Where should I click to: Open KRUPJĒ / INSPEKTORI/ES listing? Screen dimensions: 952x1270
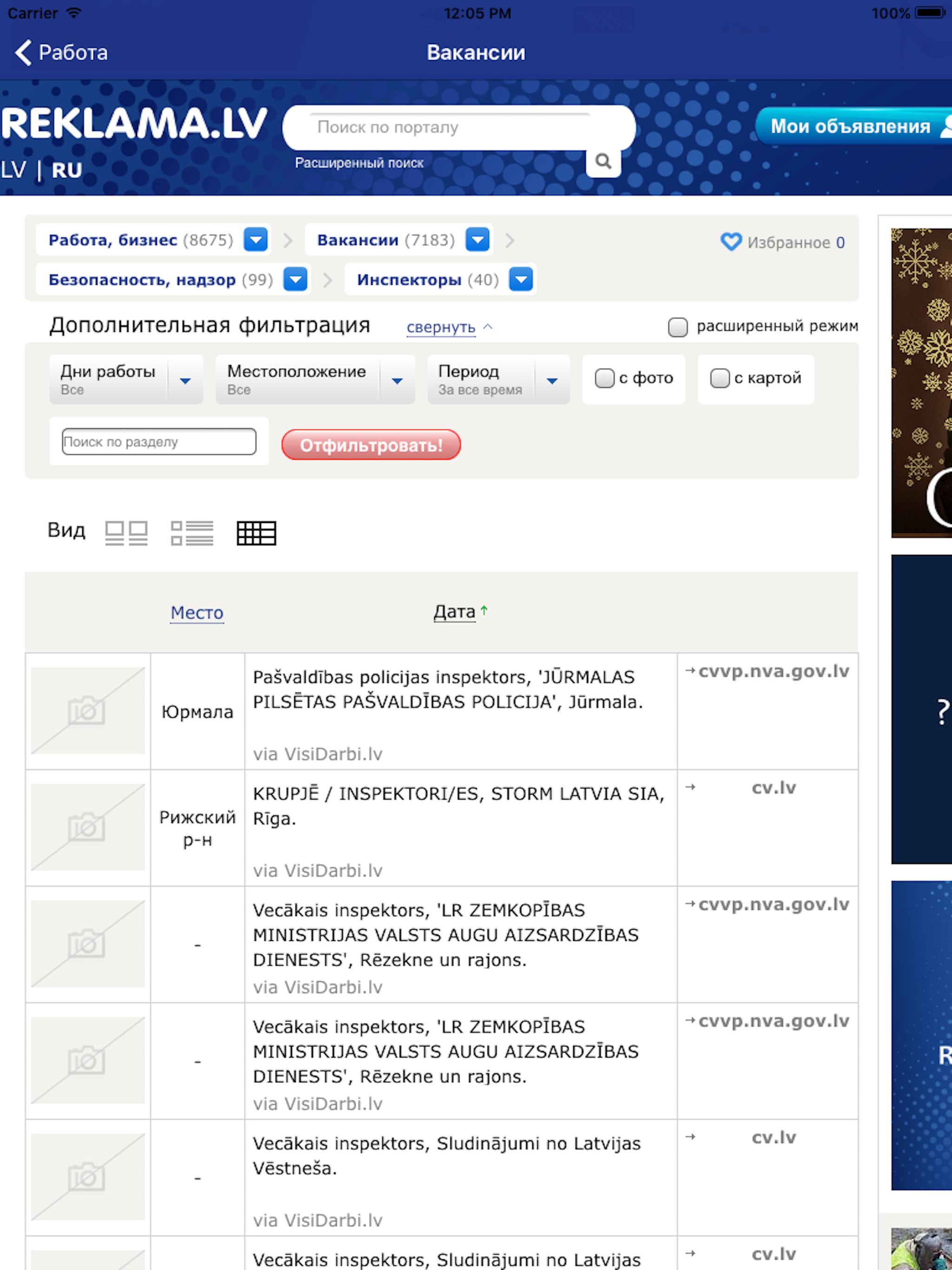click(x=459, y=806)
